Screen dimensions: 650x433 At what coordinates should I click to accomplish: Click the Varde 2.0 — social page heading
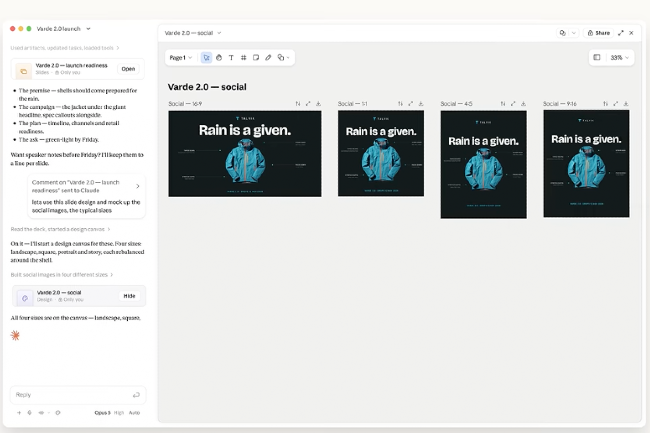tap(207, 87)
